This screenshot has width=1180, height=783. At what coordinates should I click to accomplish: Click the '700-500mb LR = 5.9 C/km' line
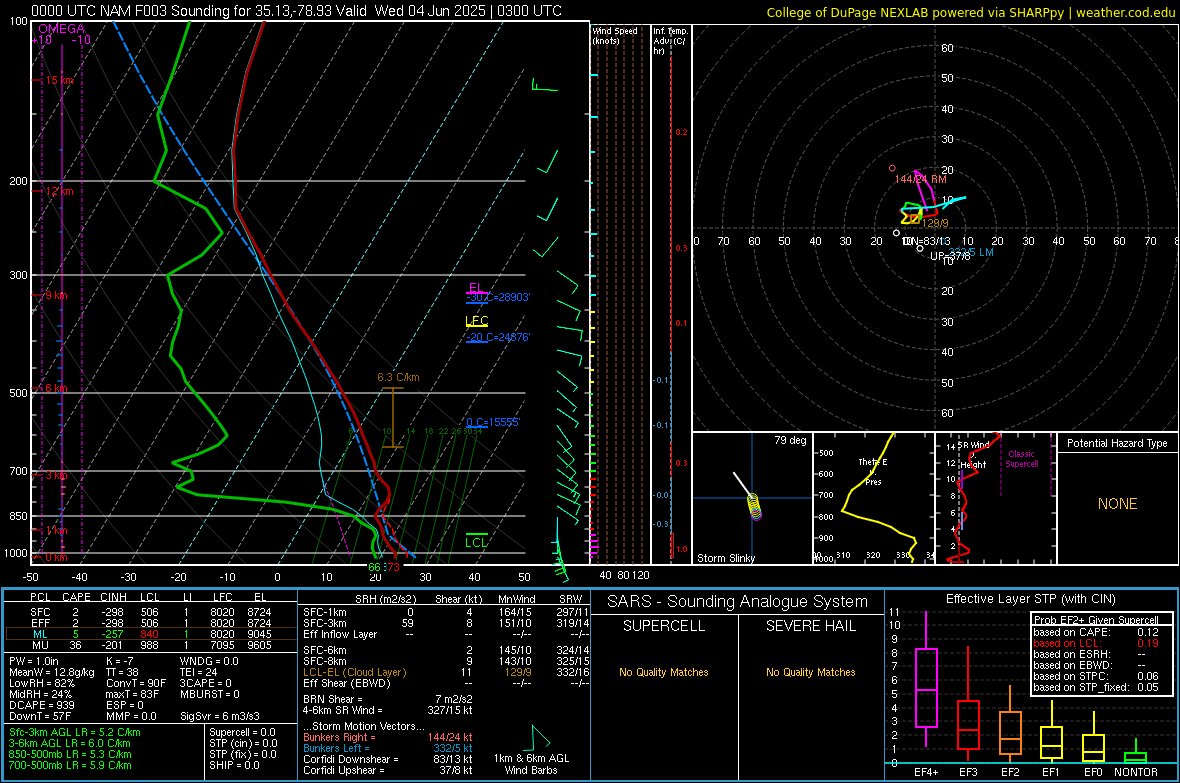pyautogui.click(x=70, y=766)
